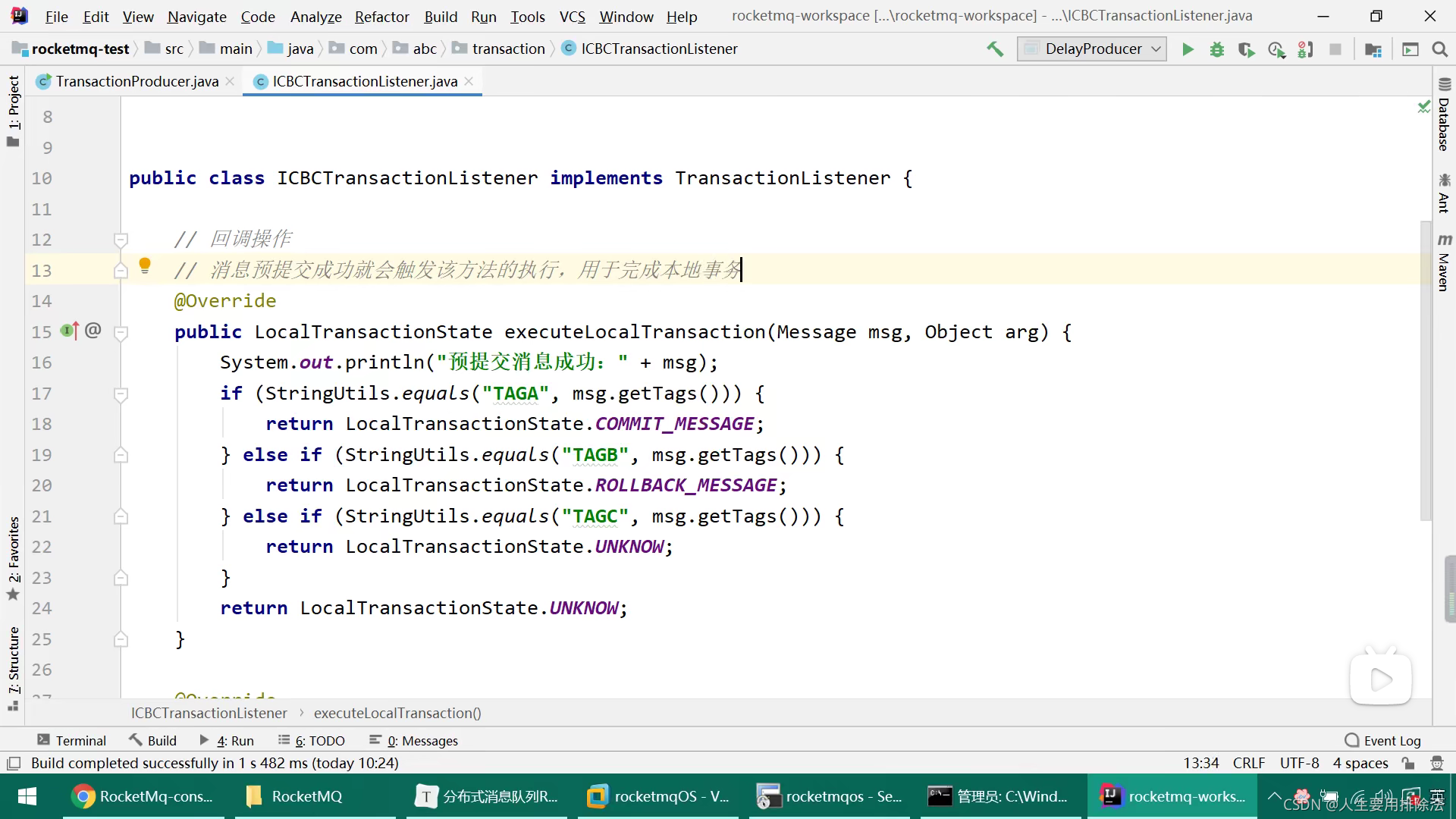Run DelayProducer with the green play icon
Image resolution: width=1456 pixels, height=819 pixels.
click(1188, 49)
